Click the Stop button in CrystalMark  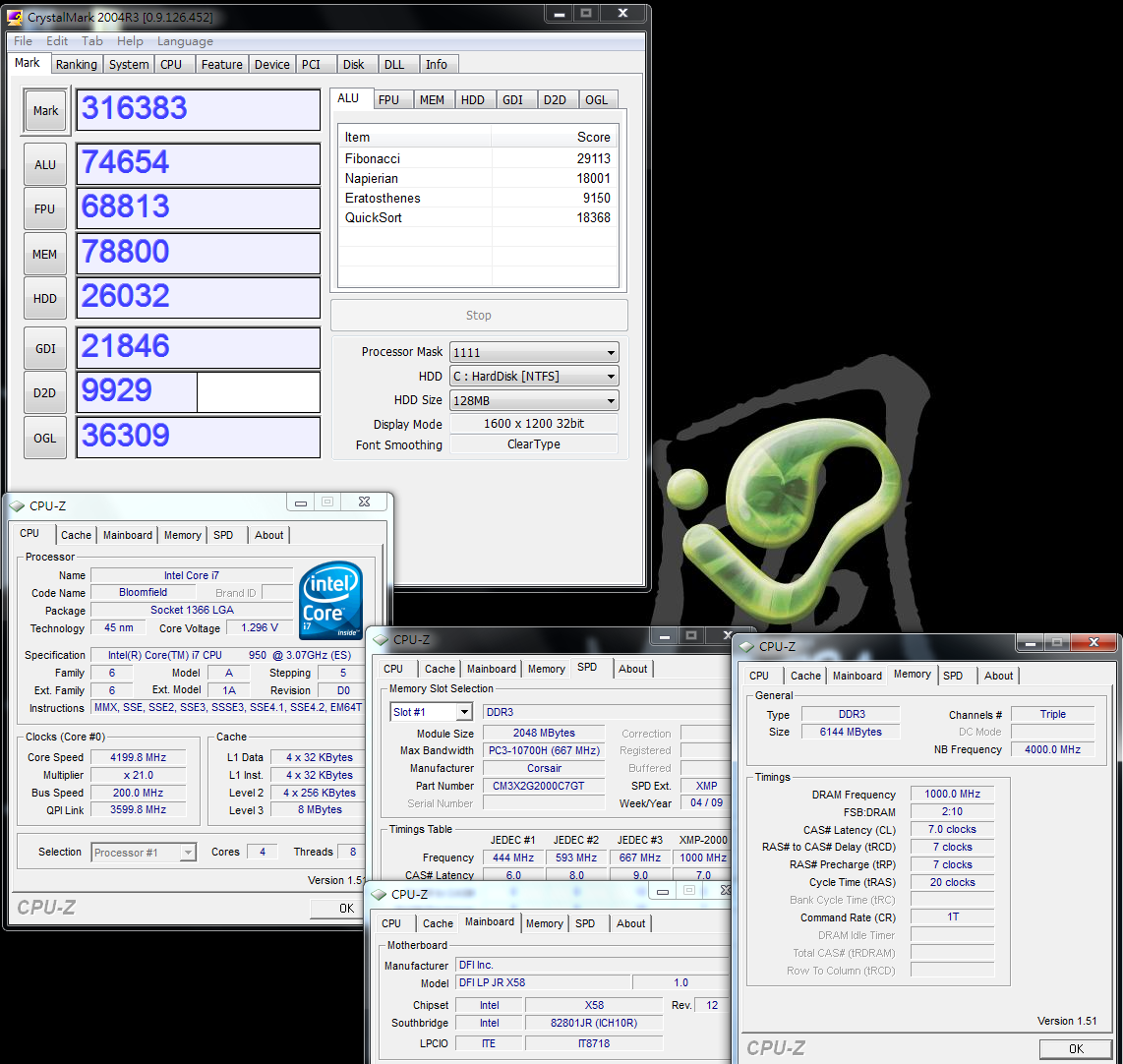479,315
